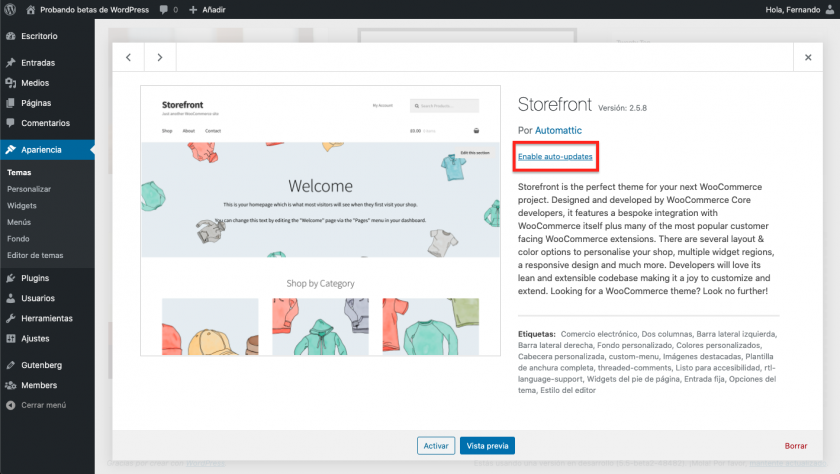Viewport: 840px width, 474px height.
Task: Open the Automattic author link
Action: pyautogui.click(x=558, y=130)
